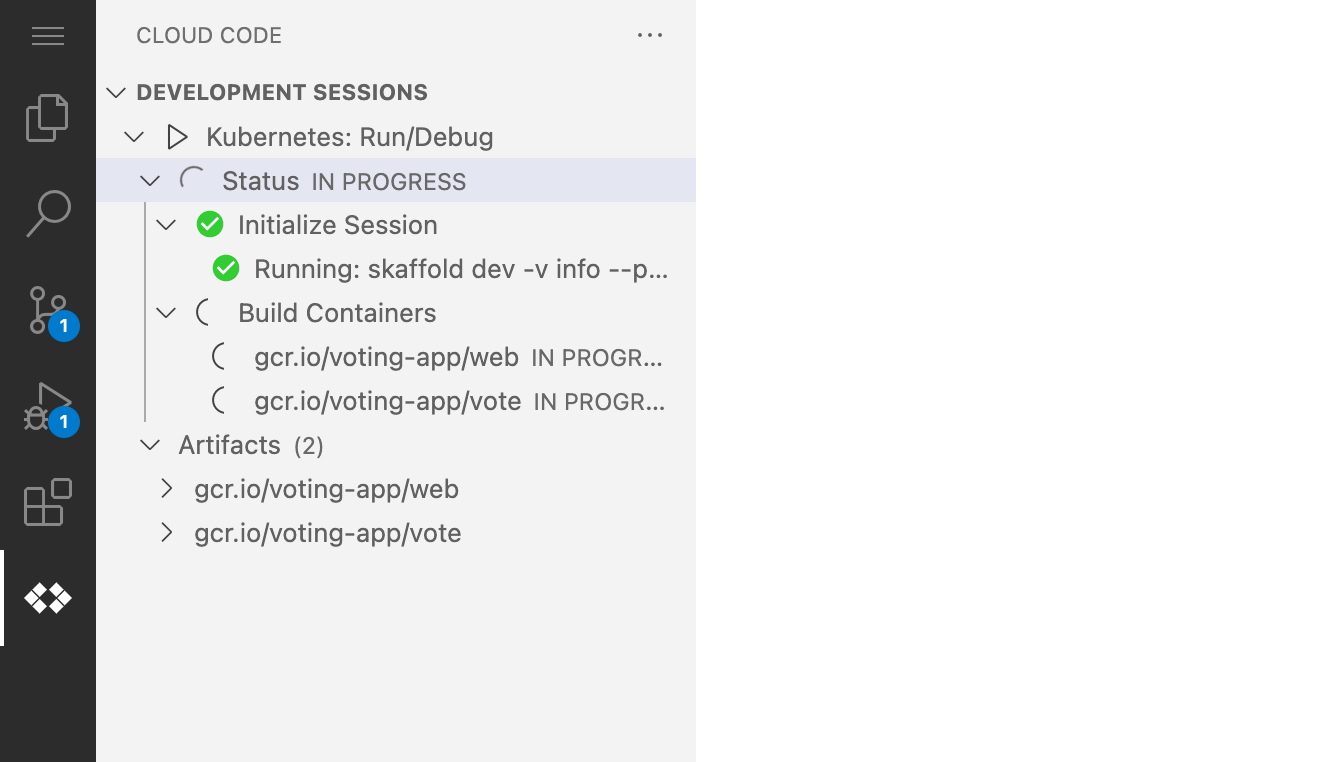The height and width of the screenshot is (762, 1326).
Task: Open the Search magnifier icon
Action: click(48, 214)
